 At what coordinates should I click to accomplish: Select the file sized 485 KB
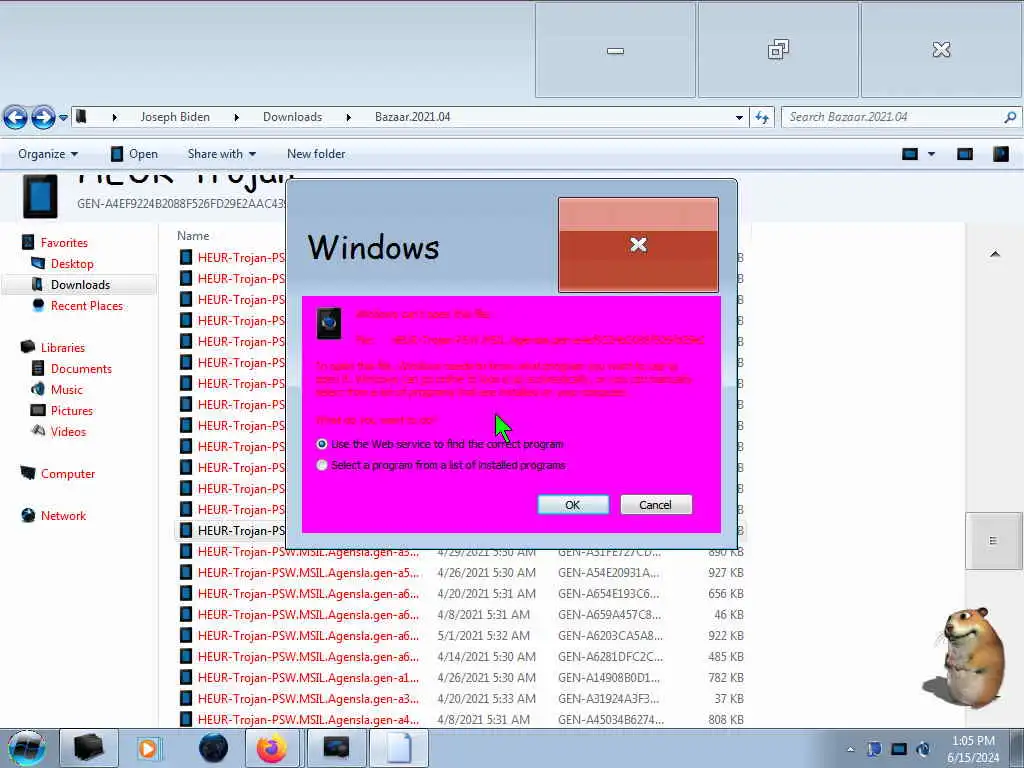(x=461, y=656)
